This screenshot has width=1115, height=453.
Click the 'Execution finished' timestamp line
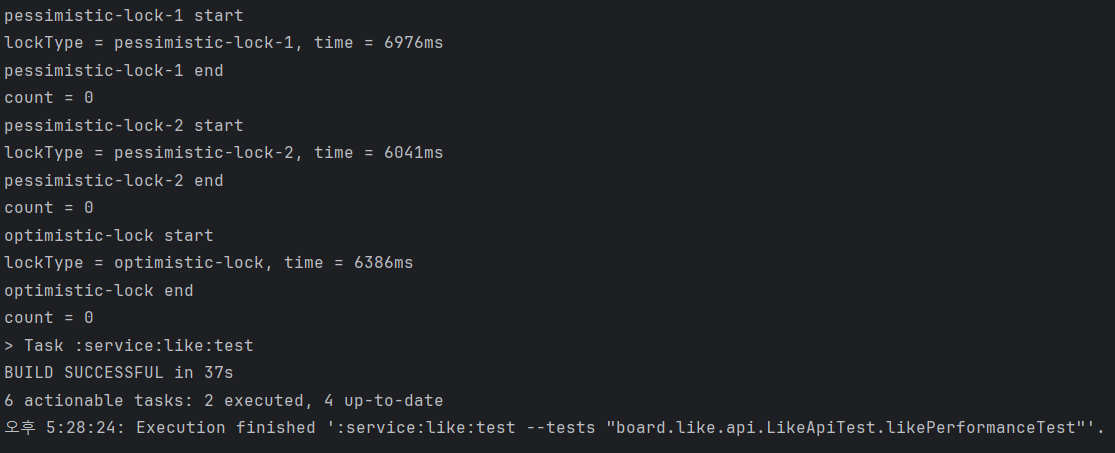click(x=555, y=428)
